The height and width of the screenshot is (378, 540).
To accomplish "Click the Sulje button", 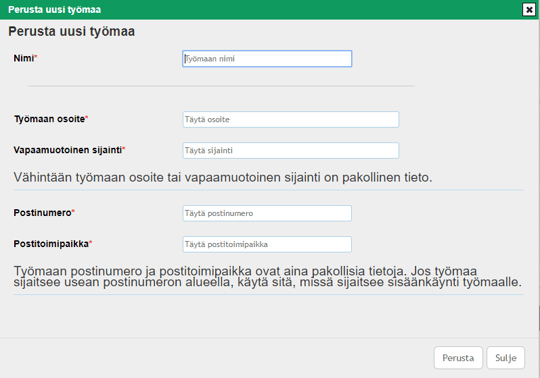I will pyautogui.click(x=506, y=358).
